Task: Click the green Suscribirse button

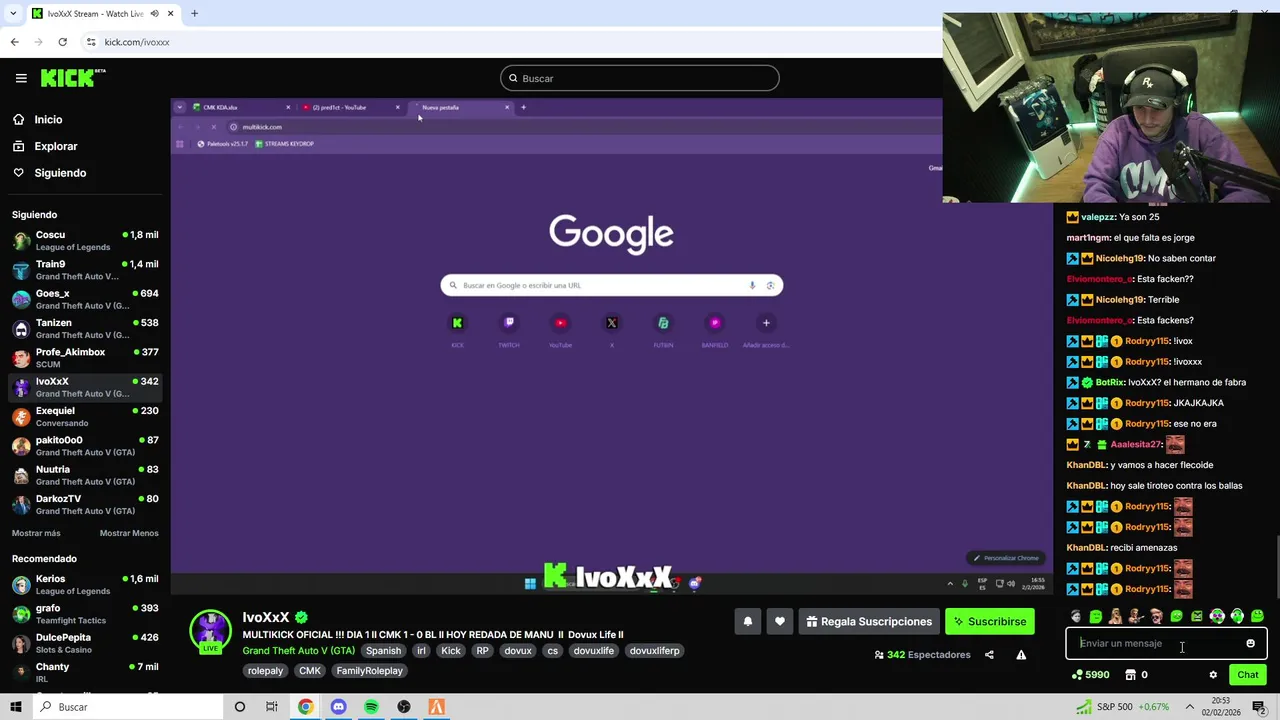Action: (x=990, y=621)
